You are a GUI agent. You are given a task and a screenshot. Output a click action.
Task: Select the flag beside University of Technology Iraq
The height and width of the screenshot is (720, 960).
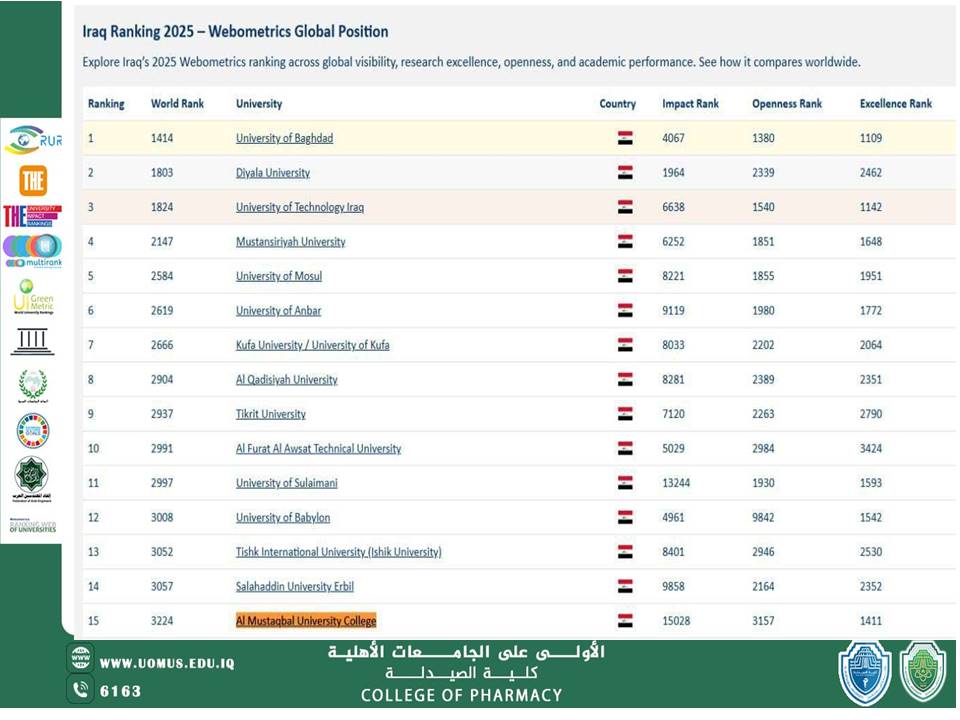click(x=624, y=207)
